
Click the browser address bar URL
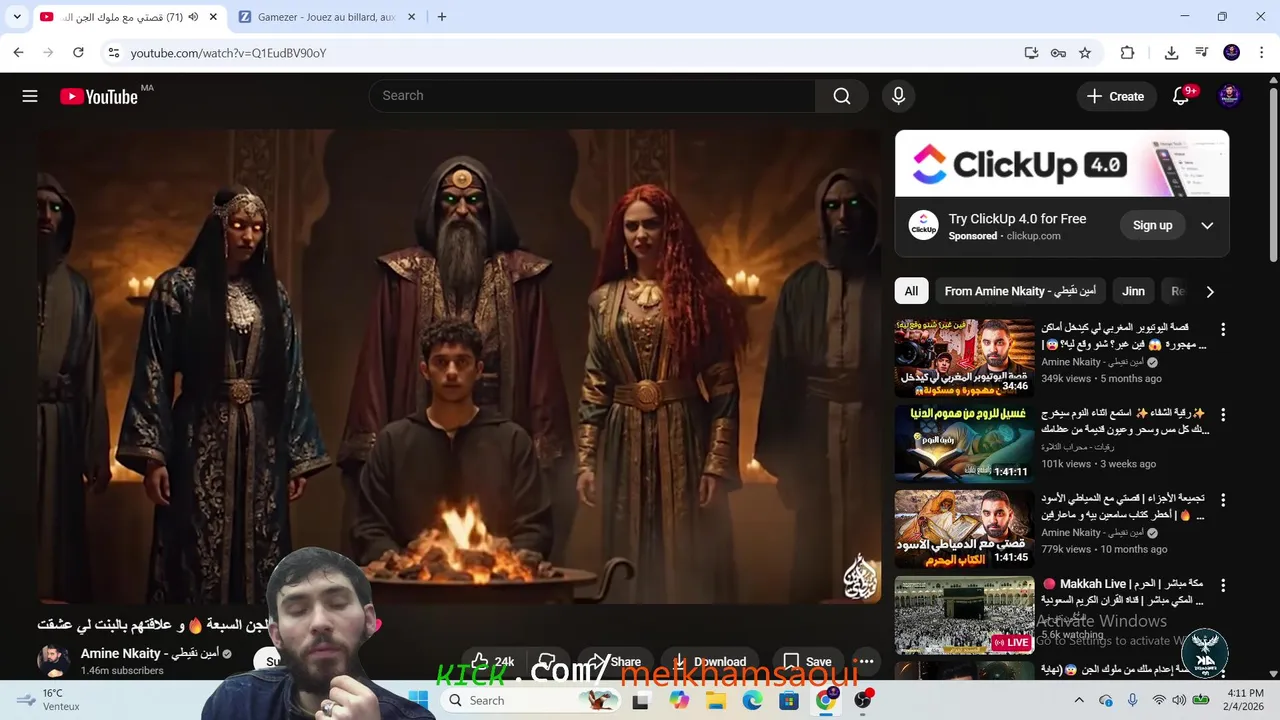pos(228,53)
